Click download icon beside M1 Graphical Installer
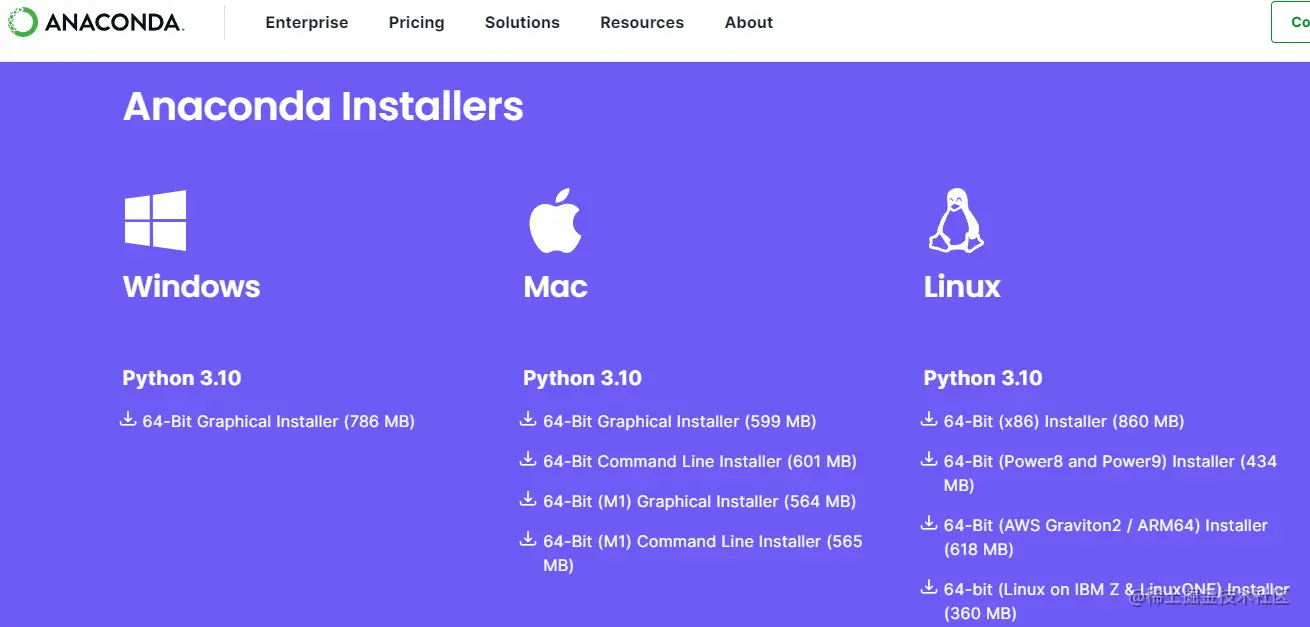The width and height of the screenshot is (1310, 627). 528,500
